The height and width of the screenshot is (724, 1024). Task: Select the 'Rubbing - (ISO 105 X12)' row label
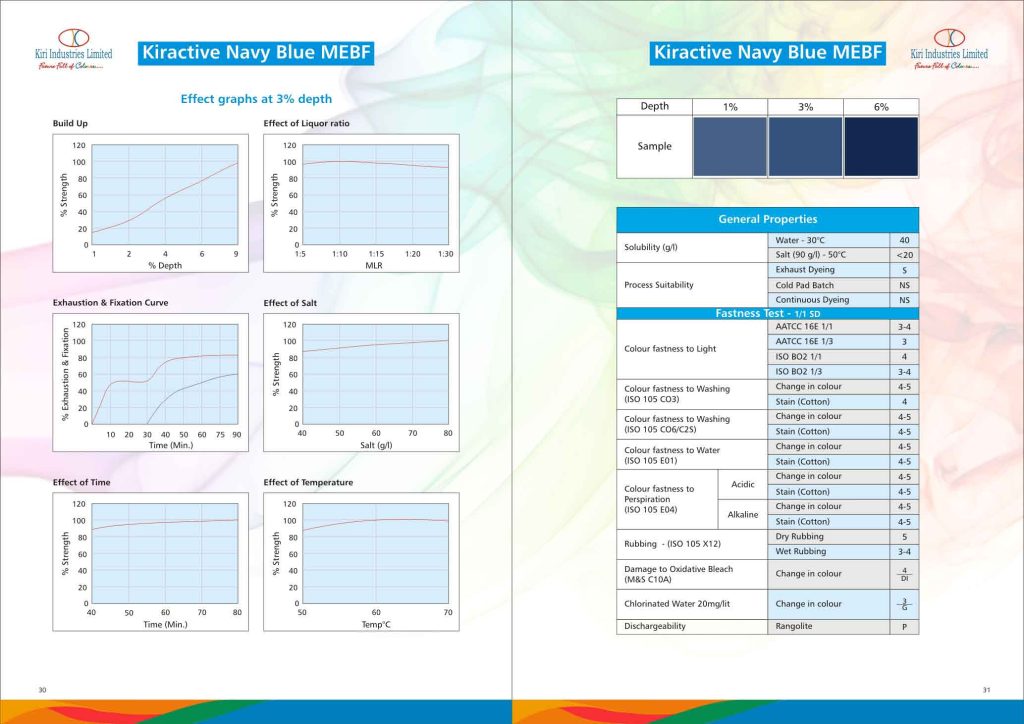click(692, 544)
